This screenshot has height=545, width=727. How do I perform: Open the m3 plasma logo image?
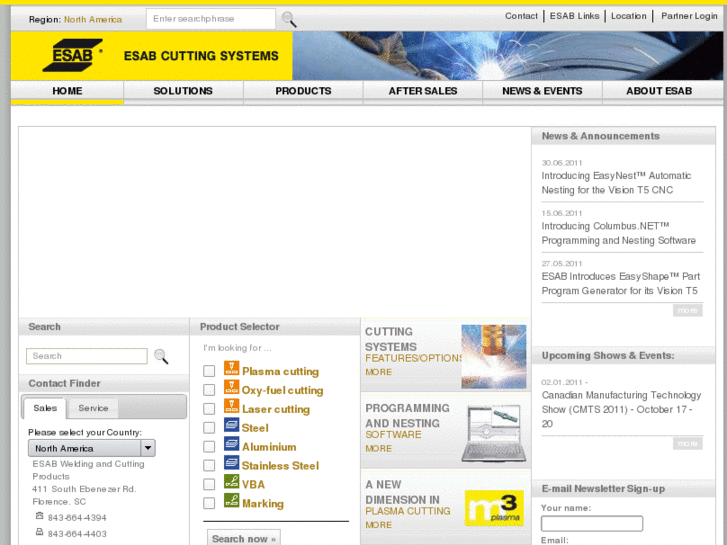(494, 508)
